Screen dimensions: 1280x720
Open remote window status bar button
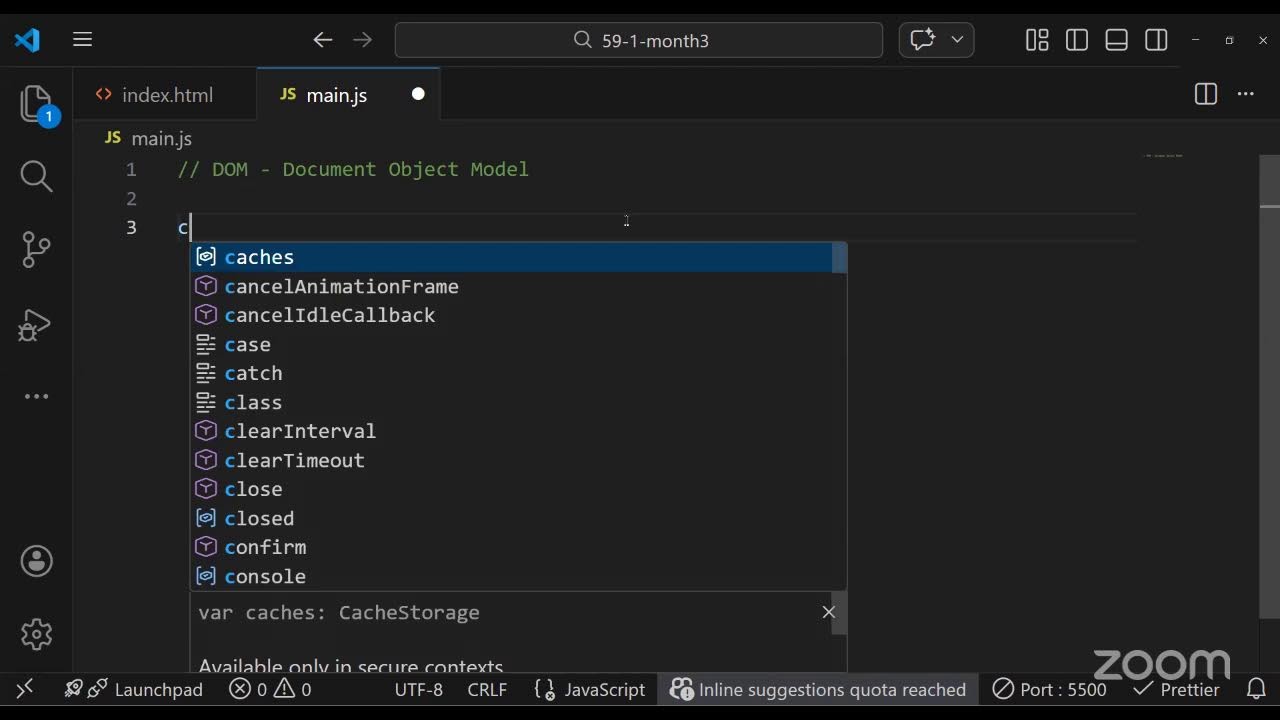25,689
